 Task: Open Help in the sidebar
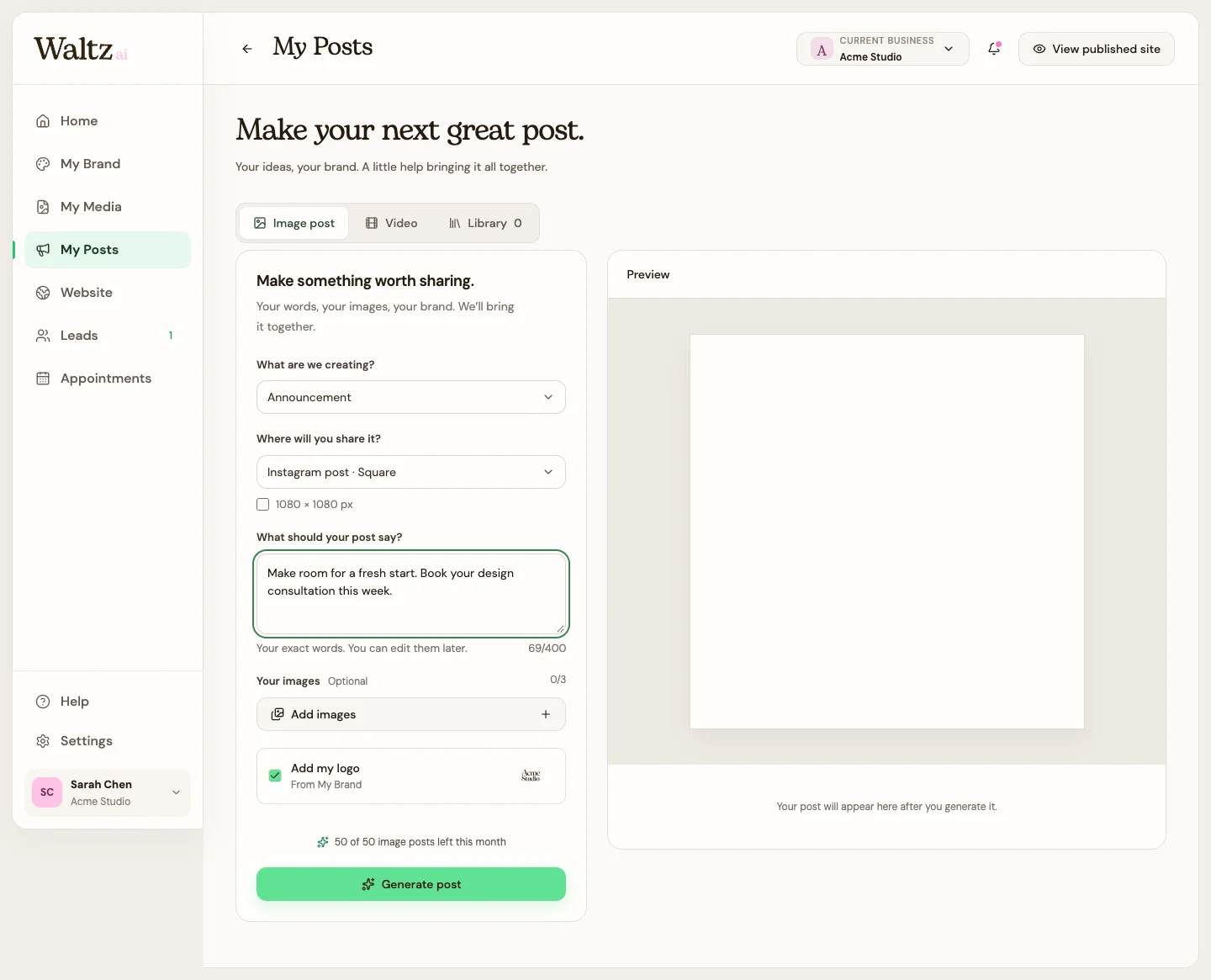coord(108,702)
